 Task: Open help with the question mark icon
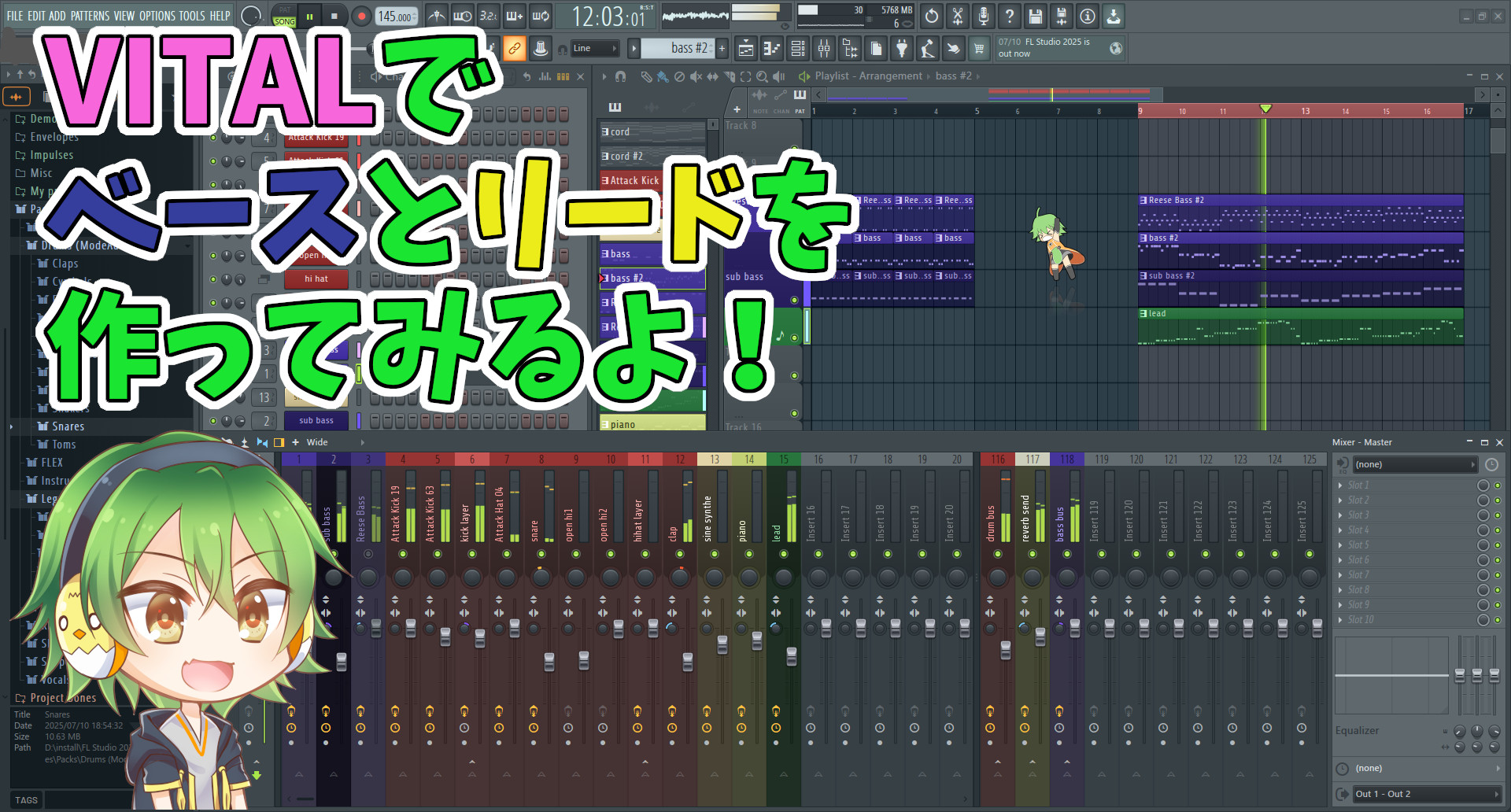coord(1010,16)
